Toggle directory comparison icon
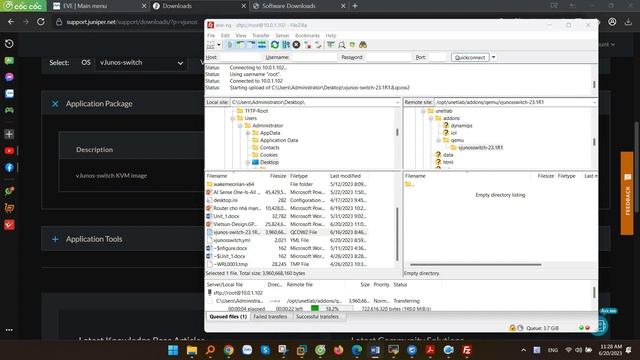 342,45
